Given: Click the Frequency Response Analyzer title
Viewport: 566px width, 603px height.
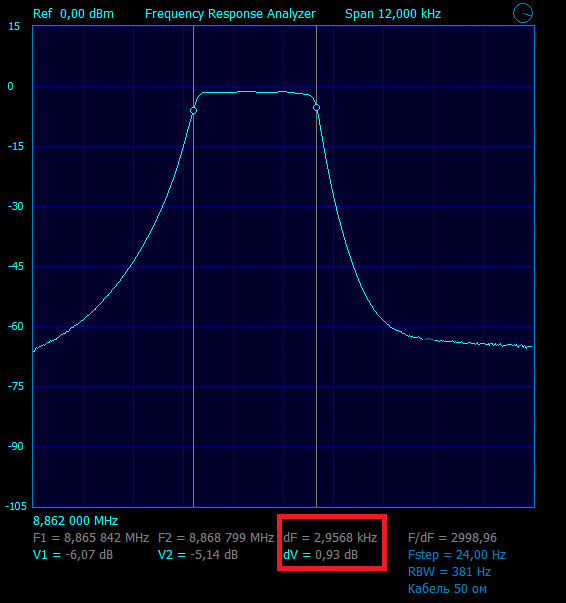Looking at the screenshot, I should pyautogui.click(x=230, y=14).
